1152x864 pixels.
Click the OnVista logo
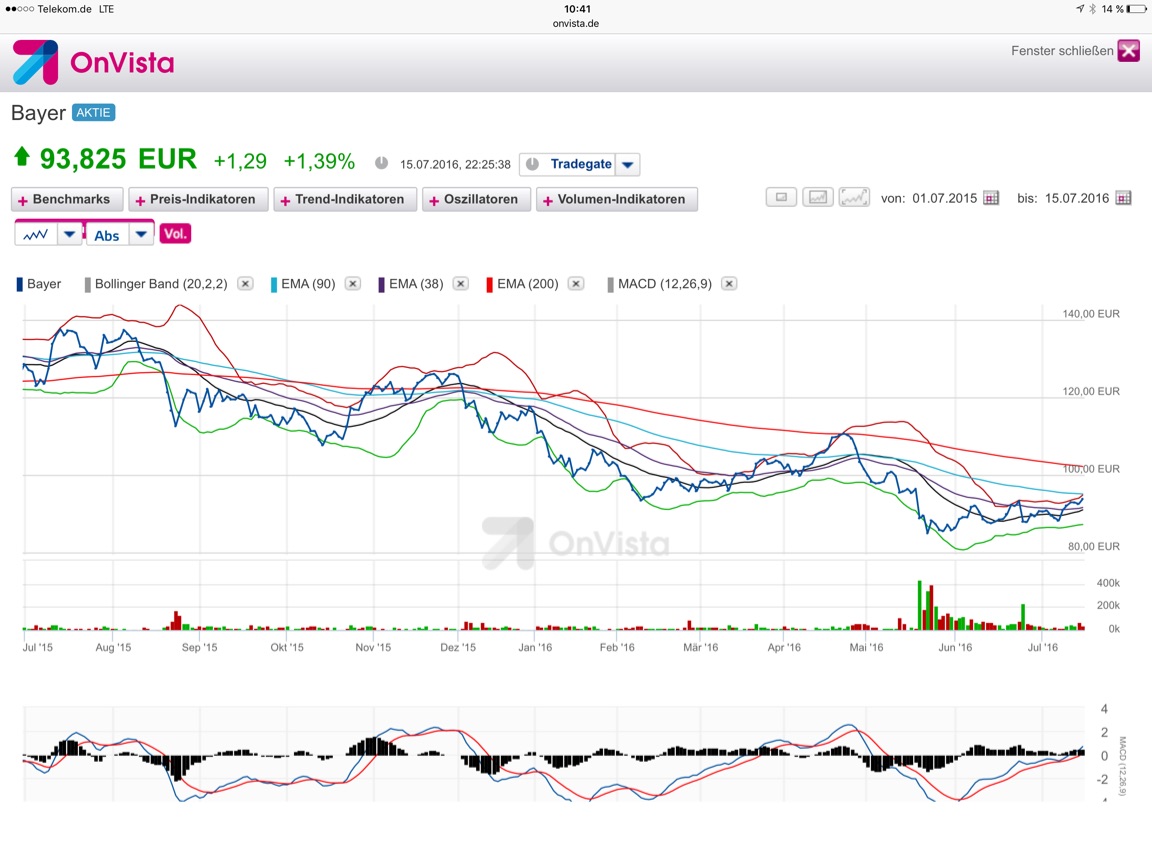tap(93, 62)
